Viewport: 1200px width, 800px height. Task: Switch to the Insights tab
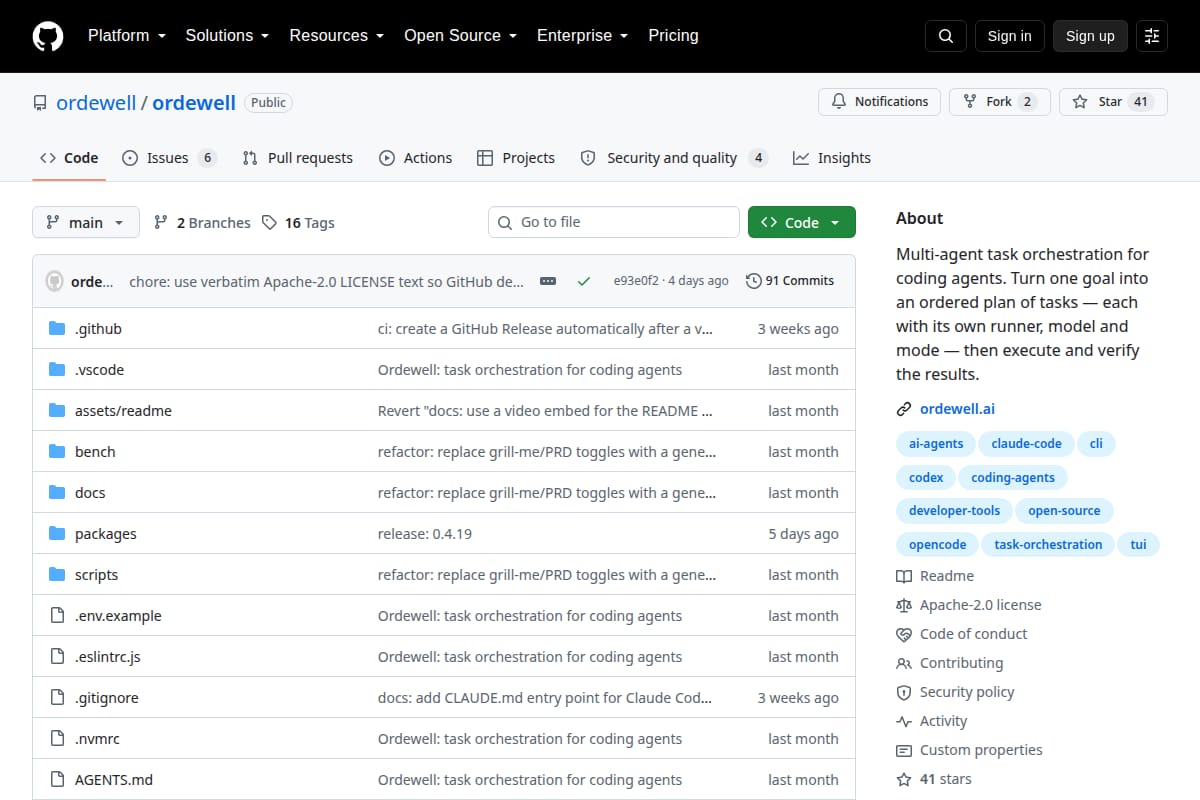coord(832,158)
